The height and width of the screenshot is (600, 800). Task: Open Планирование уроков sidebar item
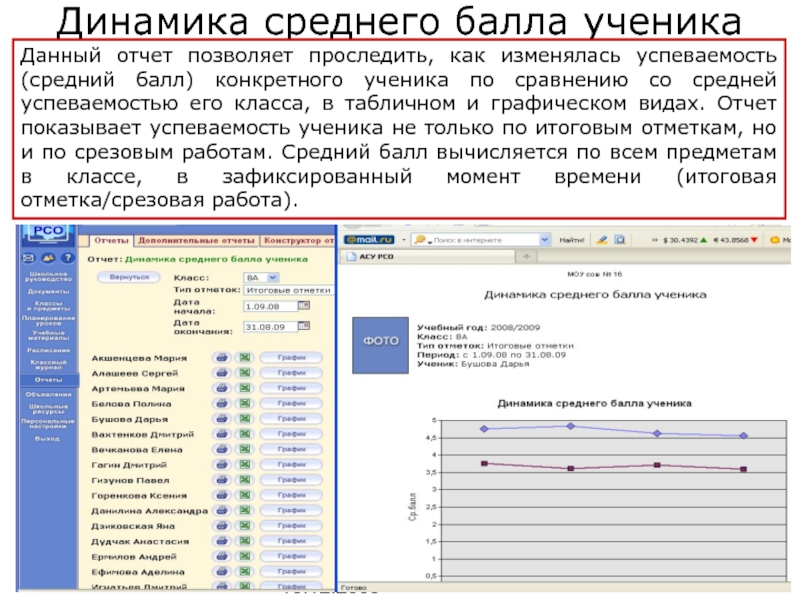(x=48, y=320)
